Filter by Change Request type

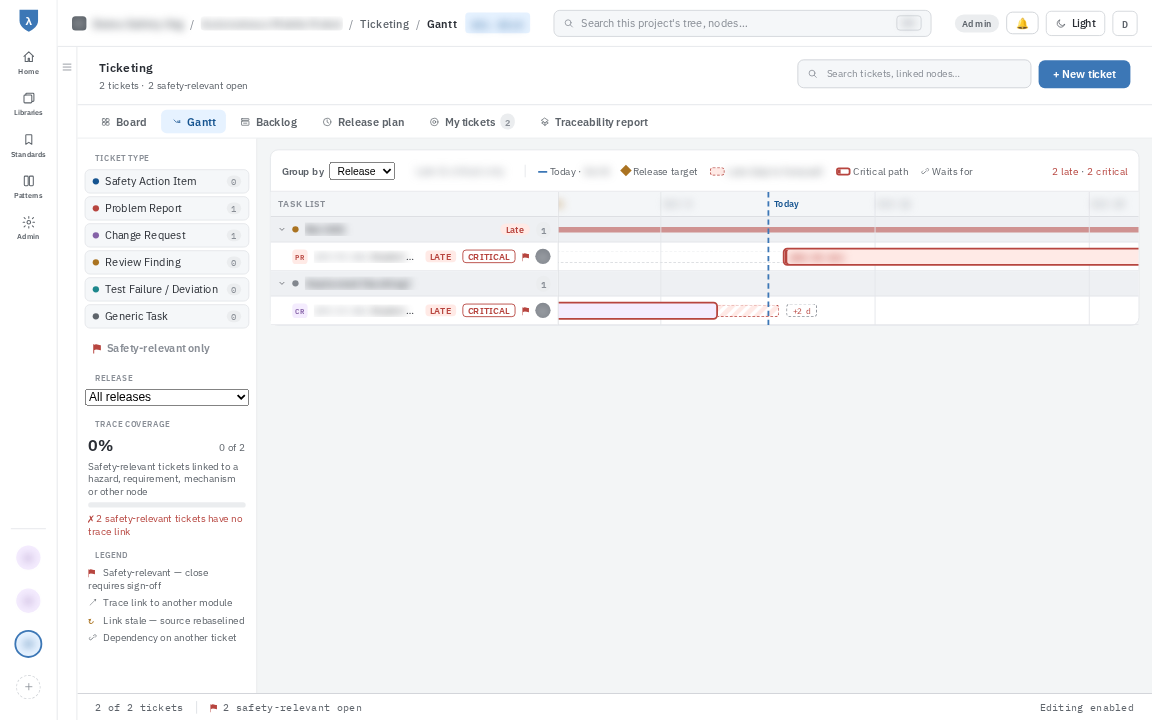[167, 235]
